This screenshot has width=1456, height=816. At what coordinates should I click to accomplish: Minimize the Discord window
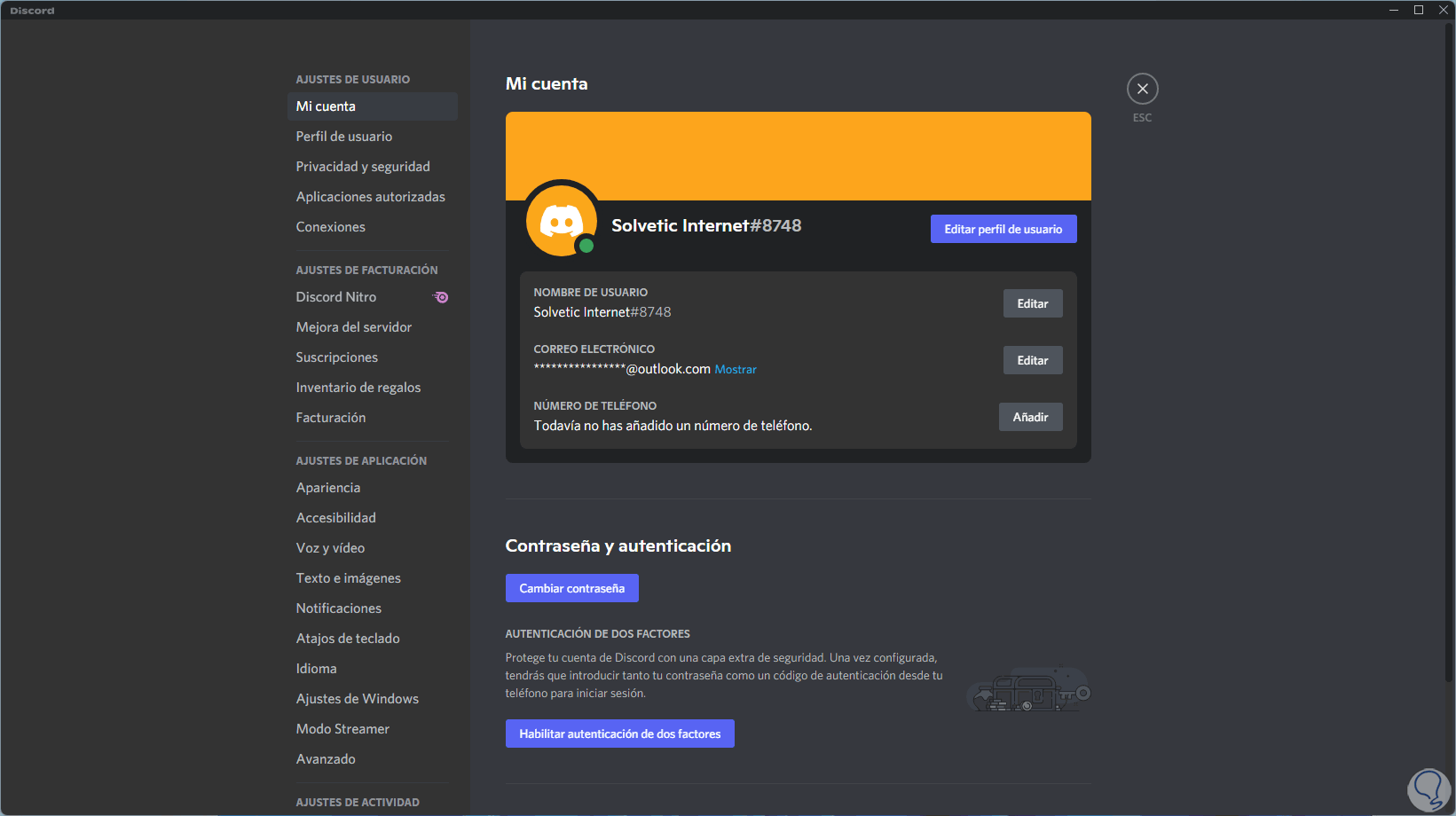click(1394, 10)
